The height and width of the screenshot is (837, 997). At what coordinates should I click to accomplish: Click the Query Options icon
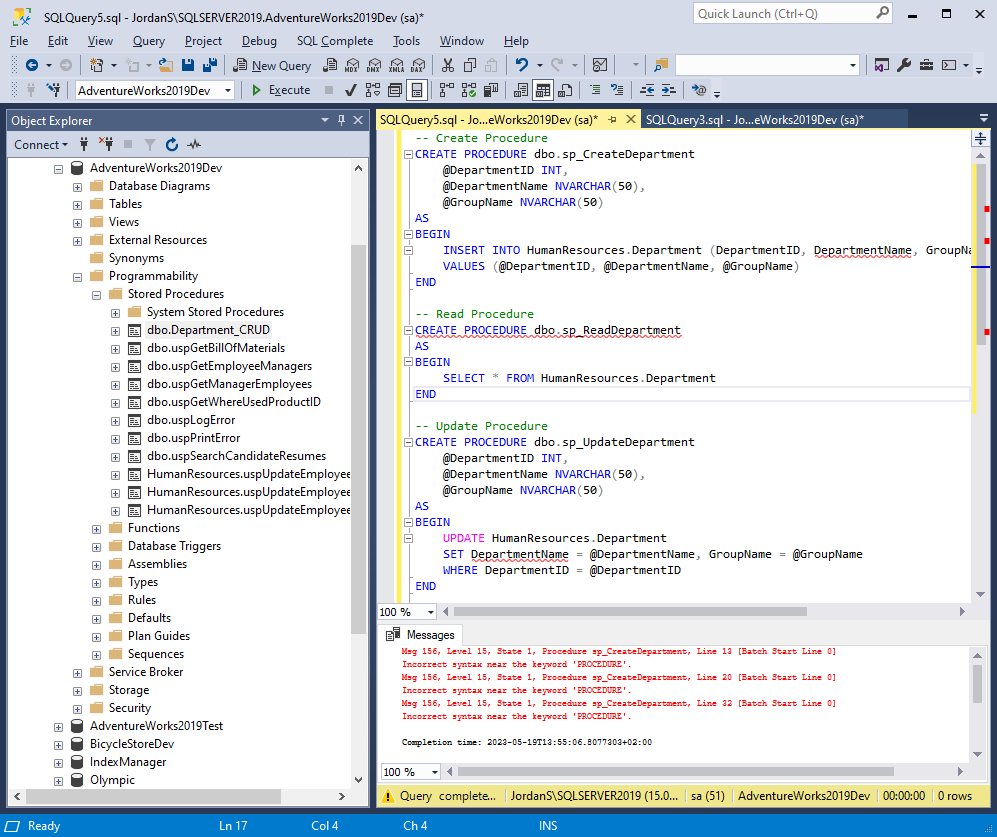395,90
